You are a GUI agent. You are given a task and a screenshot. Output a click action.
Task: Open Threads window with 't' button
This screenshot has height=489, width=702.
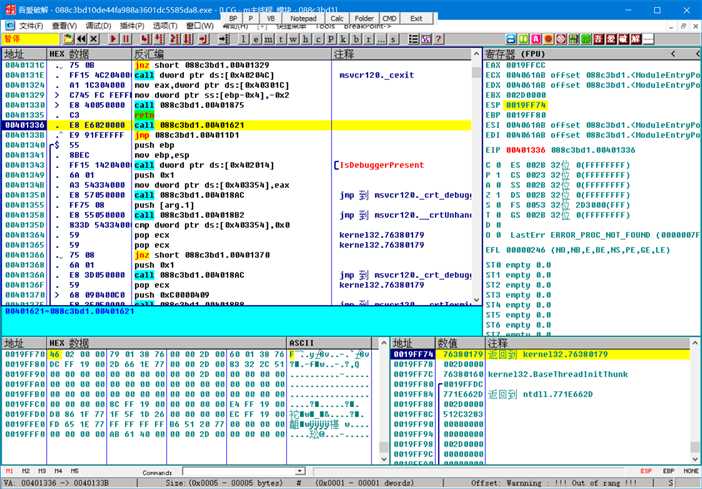tap(281, 39)
